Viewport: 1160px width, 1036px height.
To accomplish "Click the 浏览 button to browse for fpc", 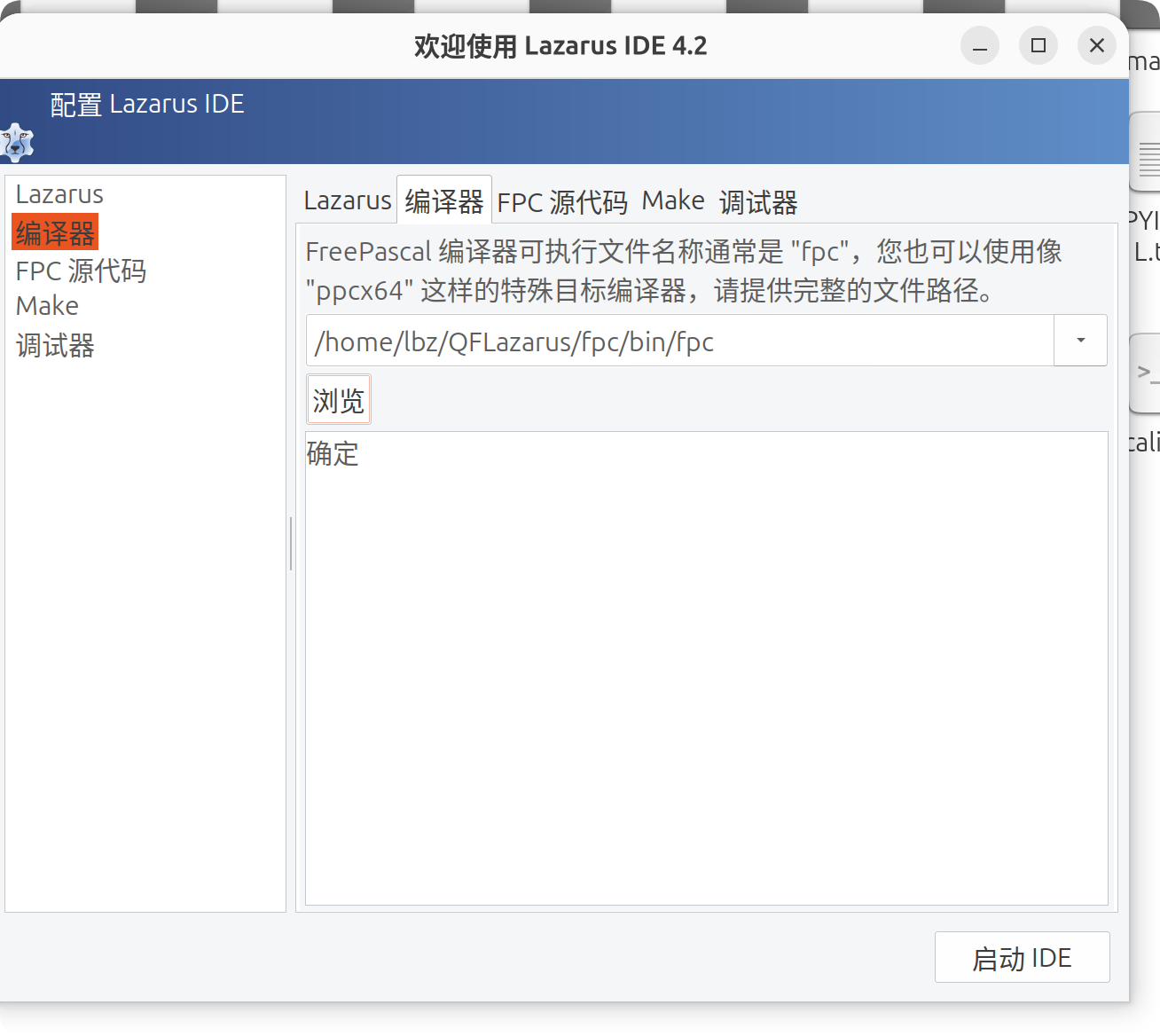I will 338,399.
